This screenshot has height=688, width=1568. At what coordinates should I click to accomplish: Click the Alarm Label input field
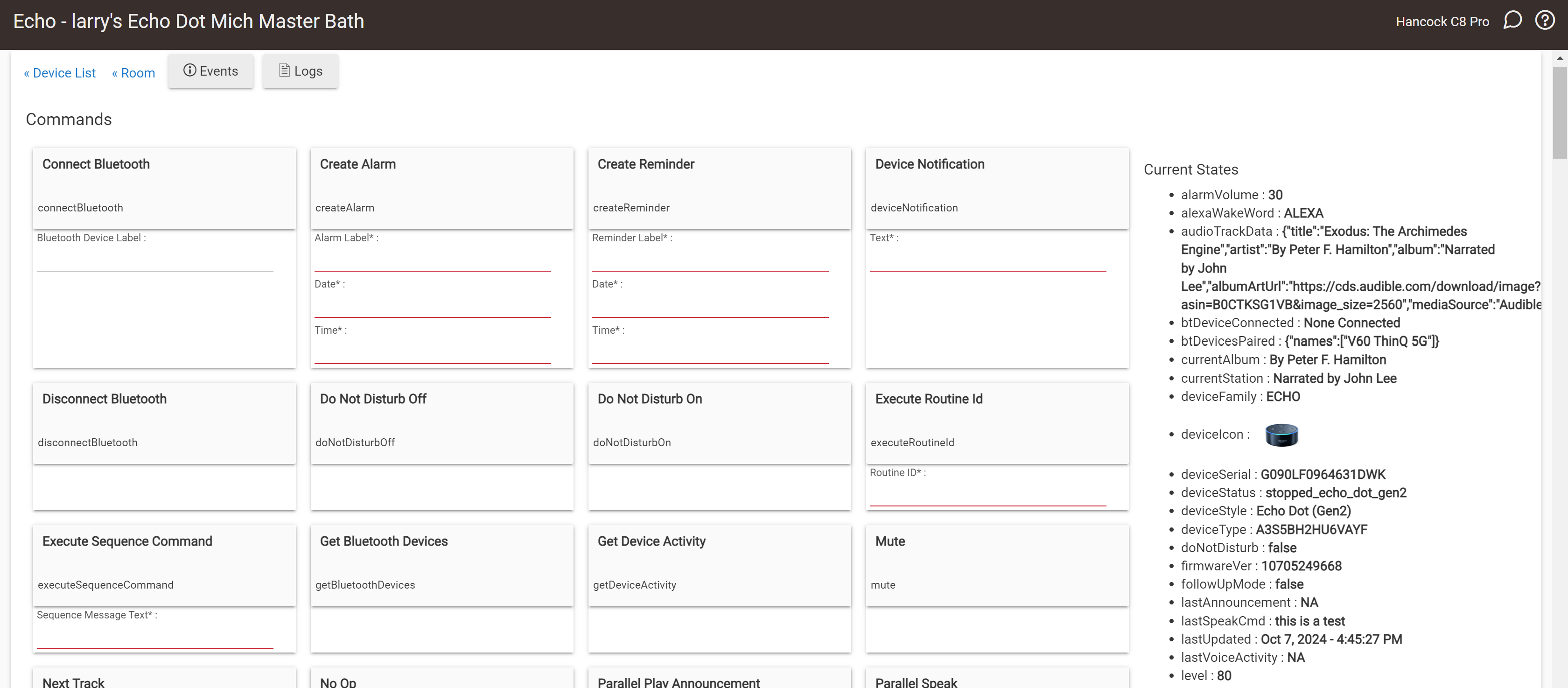pos(432,260)
